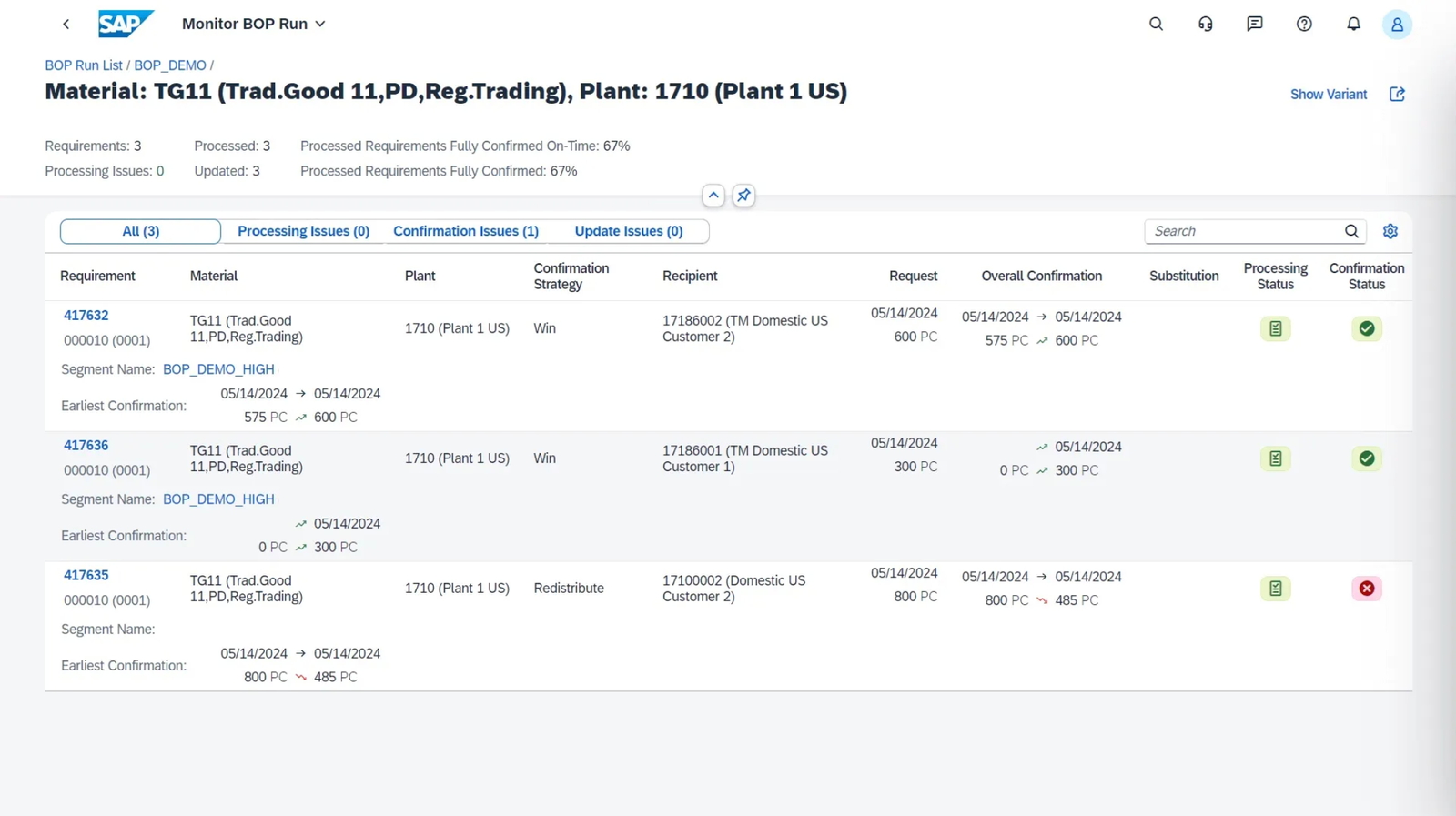Select the Processing Issues (0) tab
Viewport: 1456px width, 816px height.
[303, 232]
